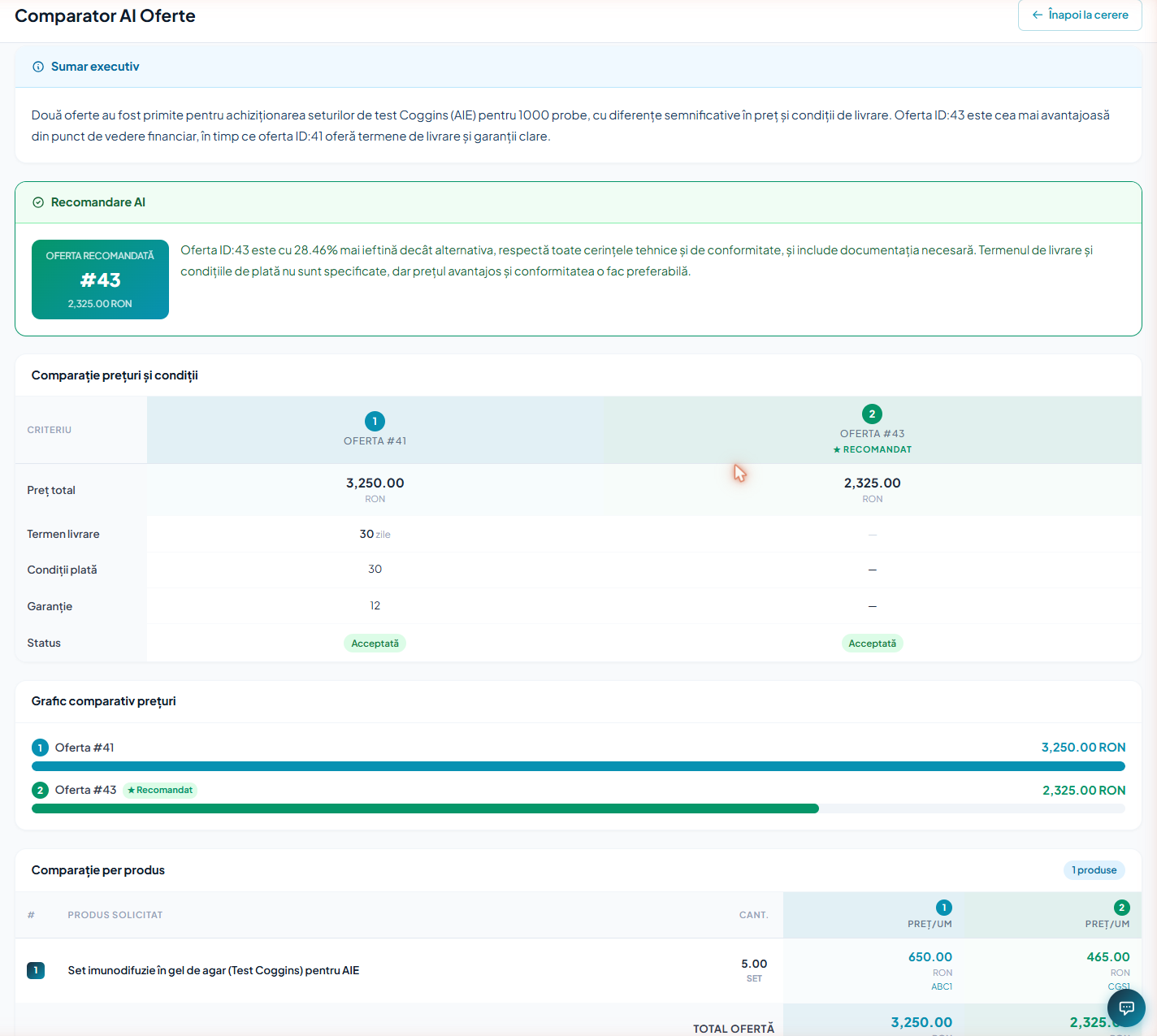The height and width of the screenshot is (1036, 1157).
Task: Click badge 1 next to Oferta #41 in chart
Action: [x=40, y=748]
